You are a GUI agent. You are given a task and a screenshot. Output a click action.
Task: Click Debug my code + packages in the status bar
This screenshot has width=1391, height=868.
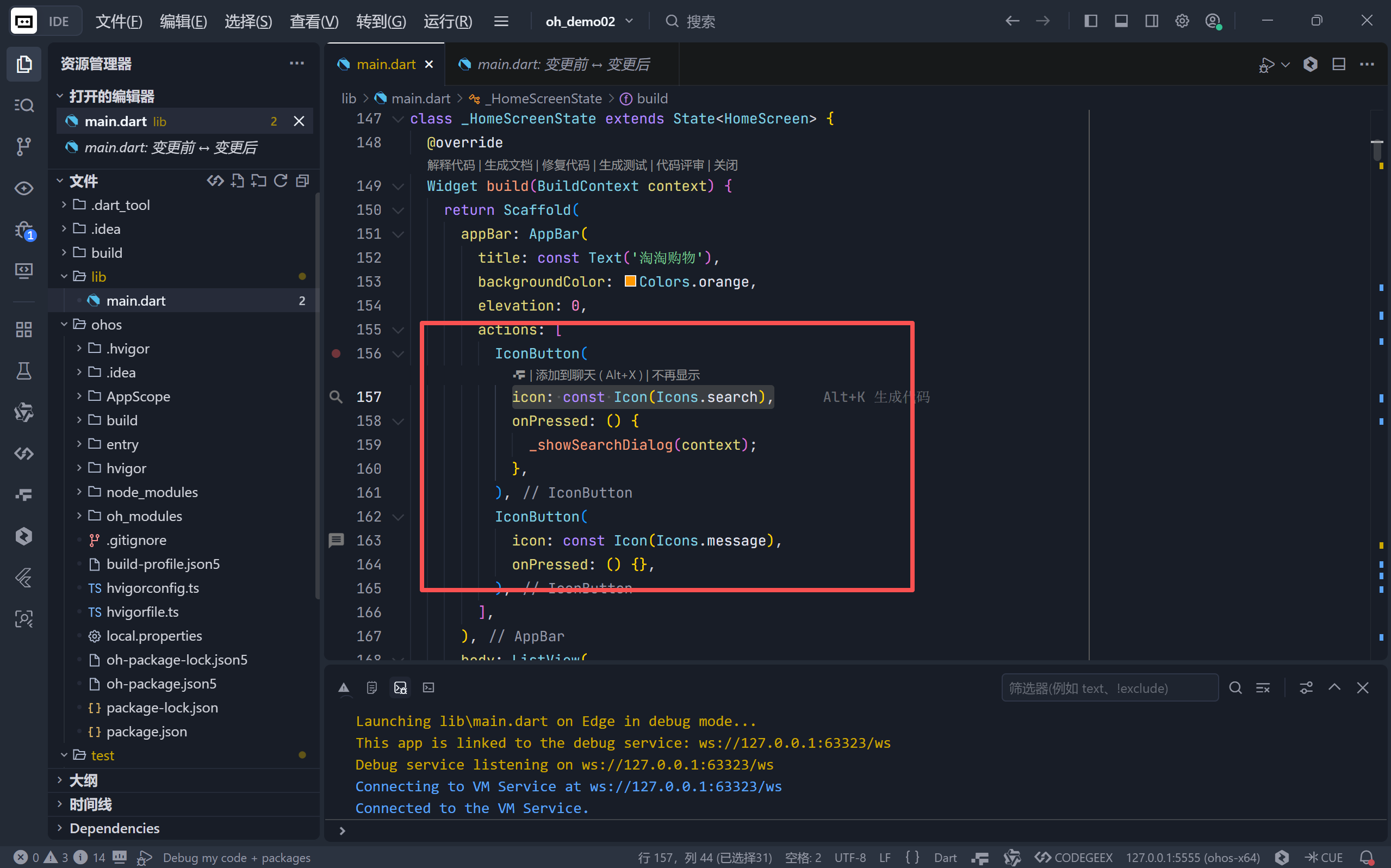point(236,857)
